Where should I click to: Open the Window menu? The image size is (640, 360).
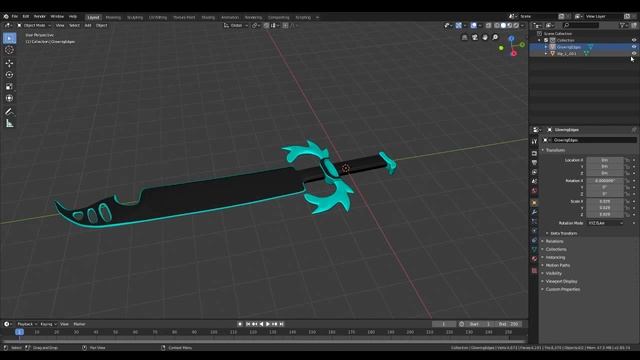tap(57, 16)
